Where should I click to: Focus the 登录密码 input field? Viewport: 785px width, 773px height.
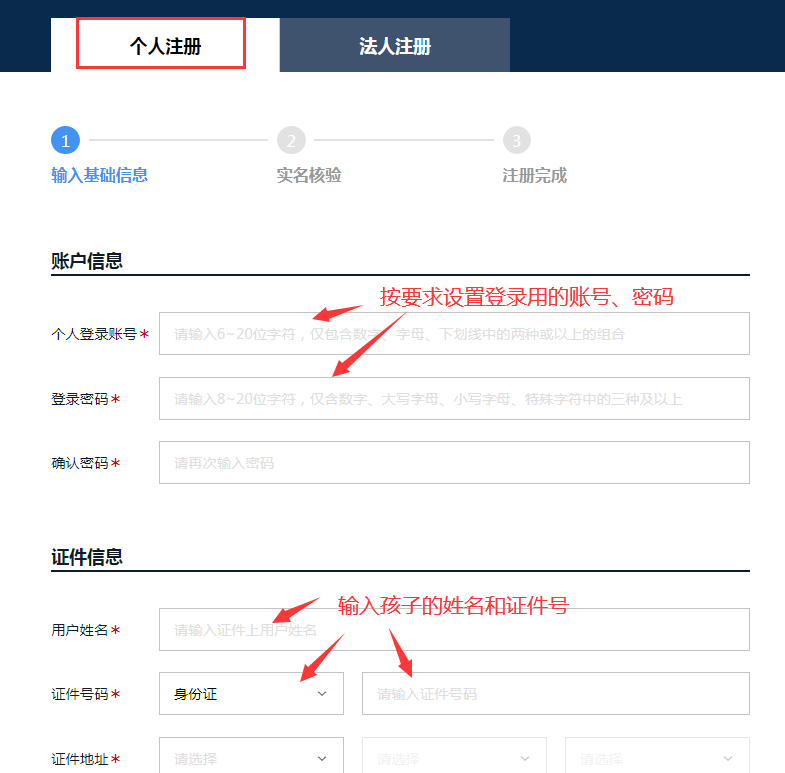coord(454,399)
